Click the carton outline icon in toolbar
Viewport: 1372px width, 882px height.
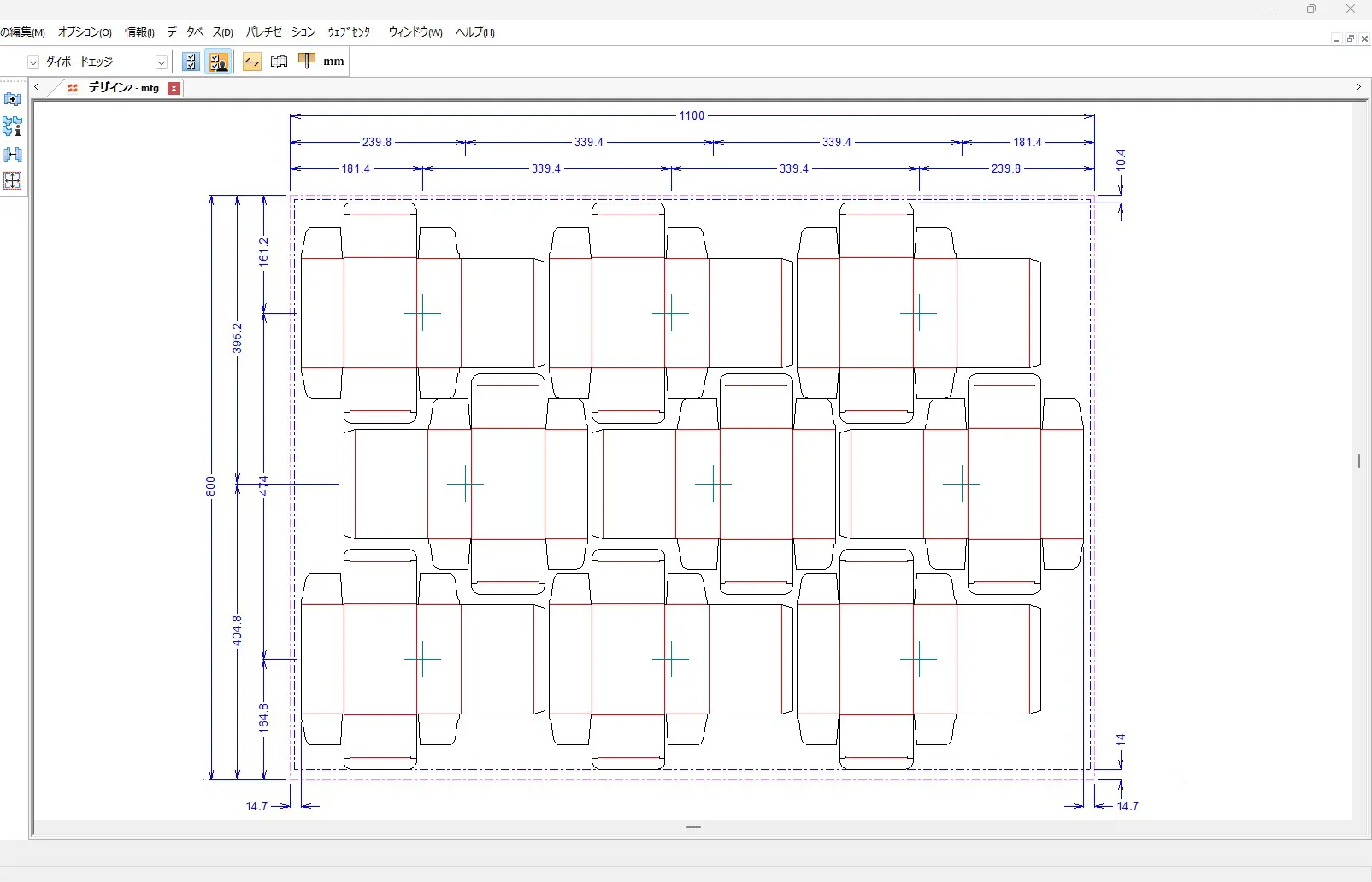(279, 62)
